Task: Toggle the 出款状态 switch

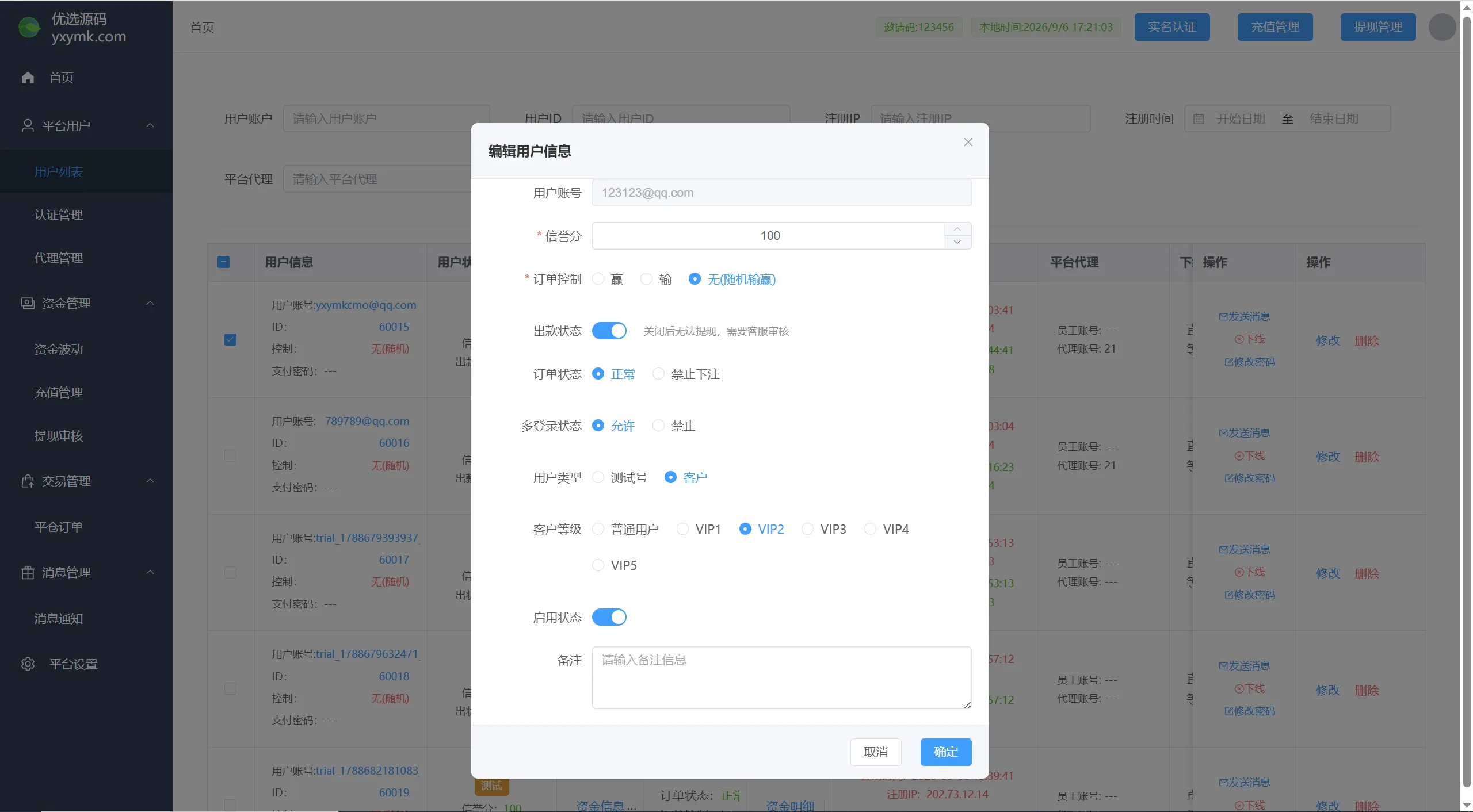Action: (609, 331)
